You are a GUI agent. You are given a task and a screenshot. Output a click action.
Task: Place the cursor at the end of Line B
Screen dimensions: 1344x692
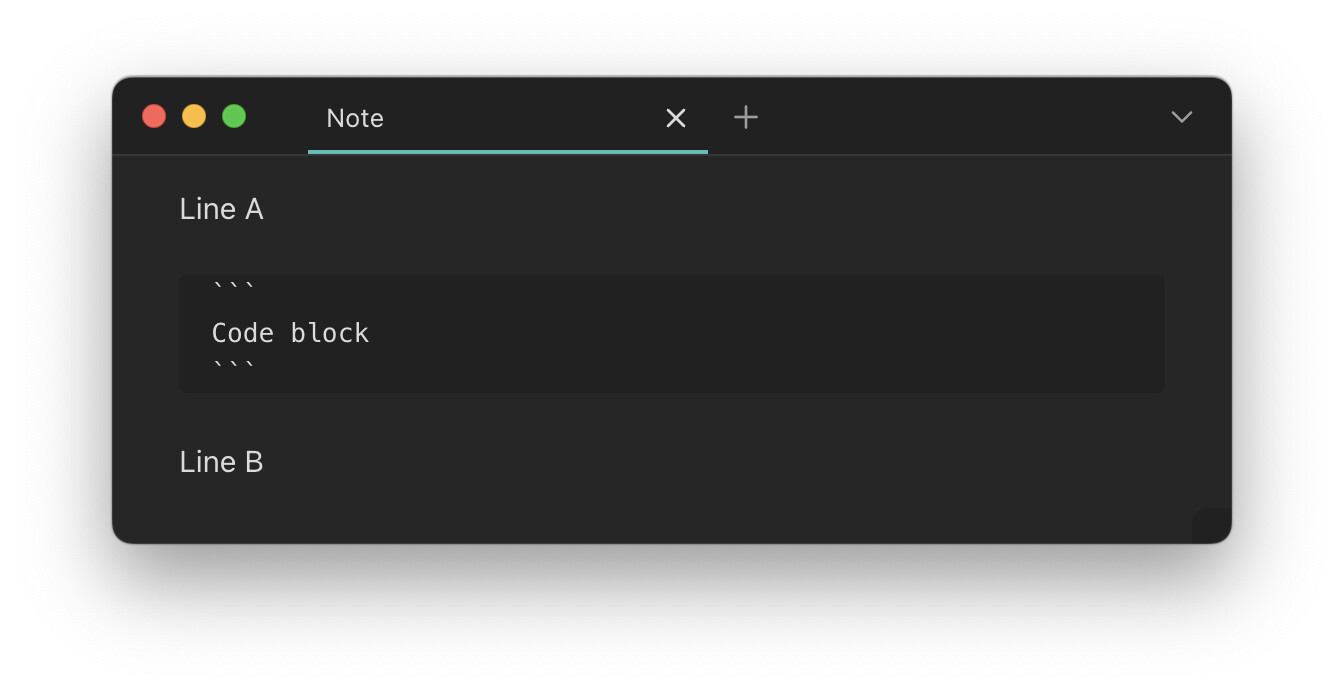[x=265, y=462]
